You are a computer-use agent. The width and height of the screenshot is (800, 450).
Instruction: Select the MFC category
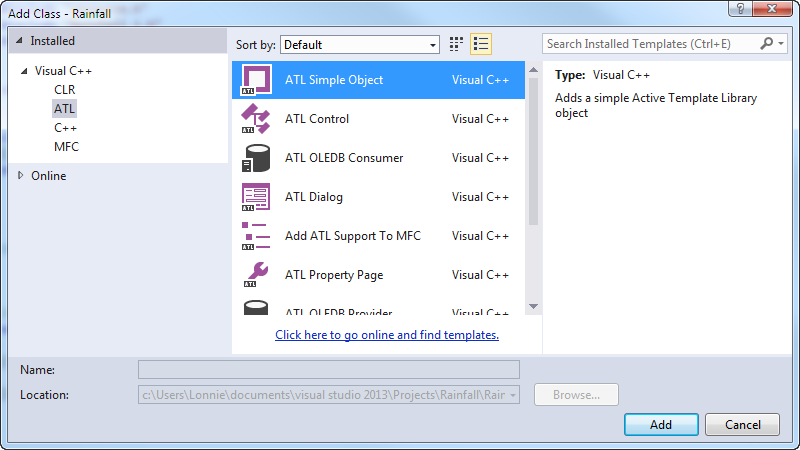pyautogui.click(x=66, y=147)
